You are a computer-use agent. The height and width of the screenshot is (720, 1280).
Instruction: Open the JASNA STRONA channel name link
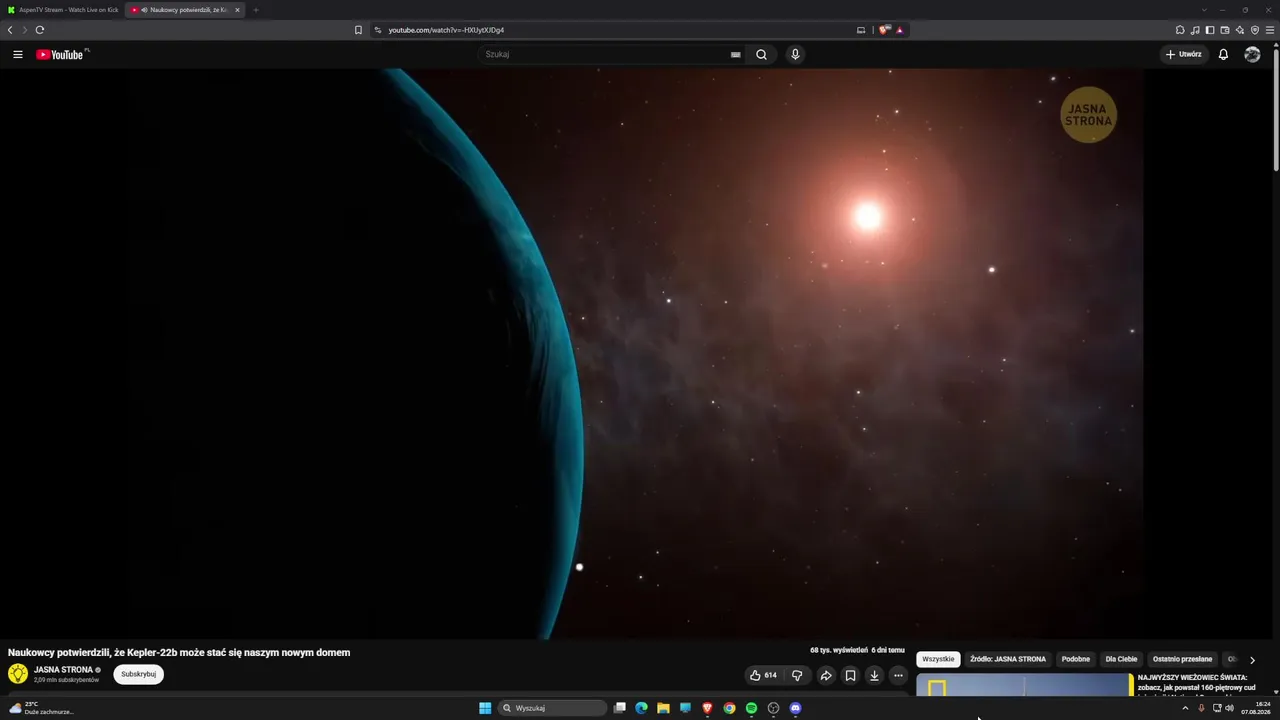[63, 670]
